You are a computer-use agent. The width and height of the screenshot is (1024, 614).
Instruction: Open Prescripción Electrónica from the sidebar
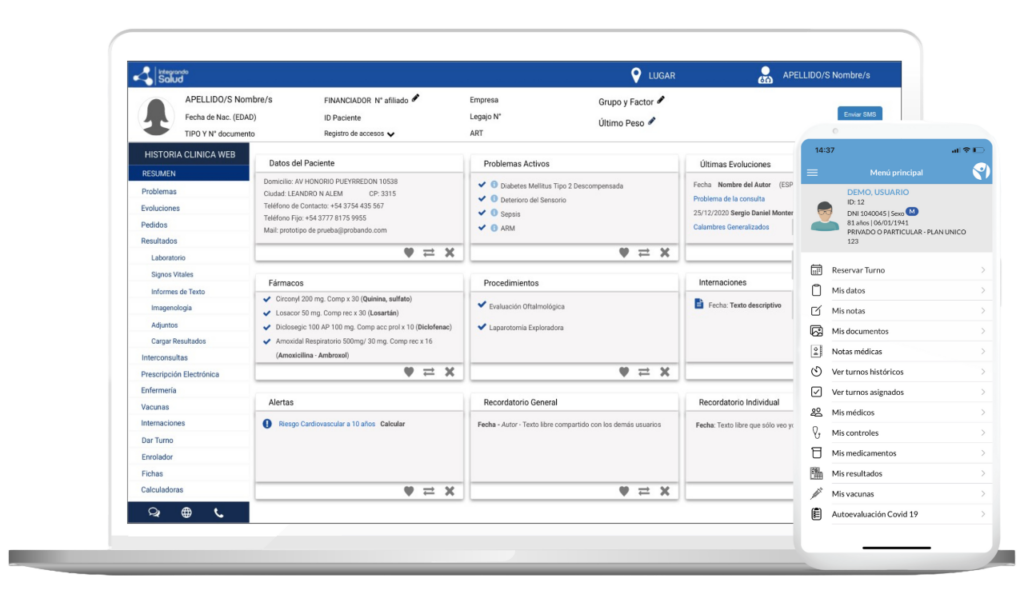pos(179,374)
